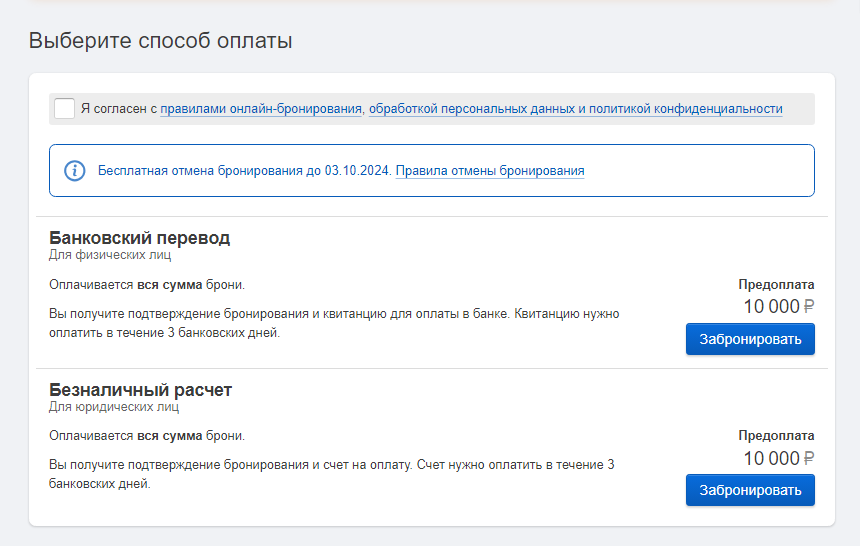Click 'Для юридических лиц' subtitle
The image size is (860, 546).
tap(114, 407)
